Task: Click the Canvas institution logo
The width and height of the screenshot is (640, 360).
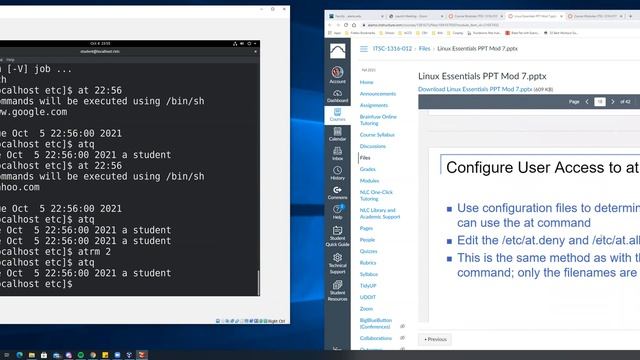Action: [x=337, y=51]
